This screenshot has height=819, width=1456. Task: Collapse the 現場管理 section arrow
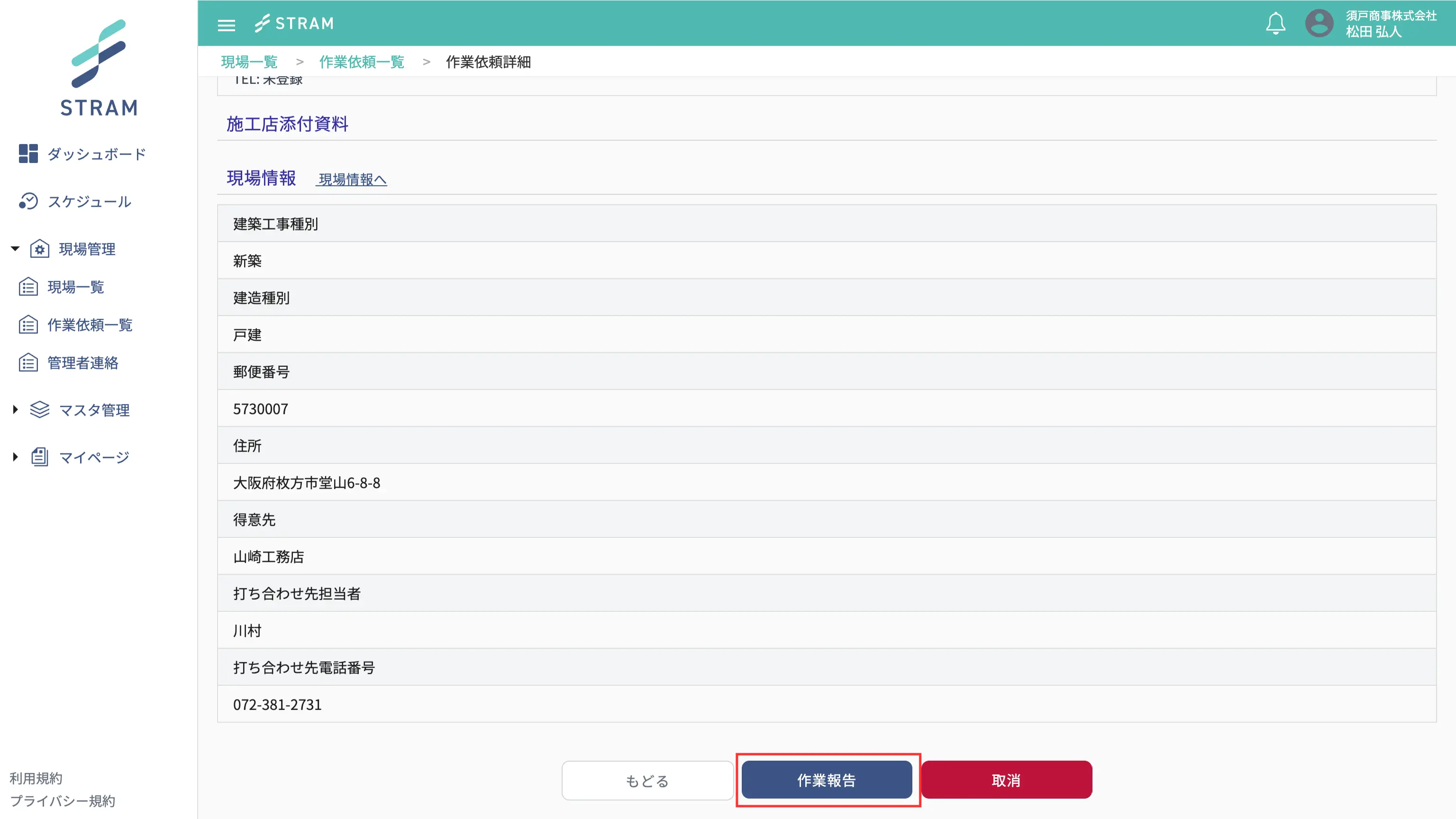15,249
